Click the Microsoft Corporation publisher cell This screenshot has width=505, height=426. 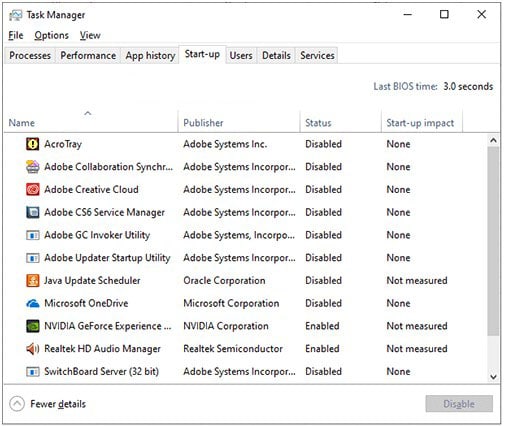(231, 303)
